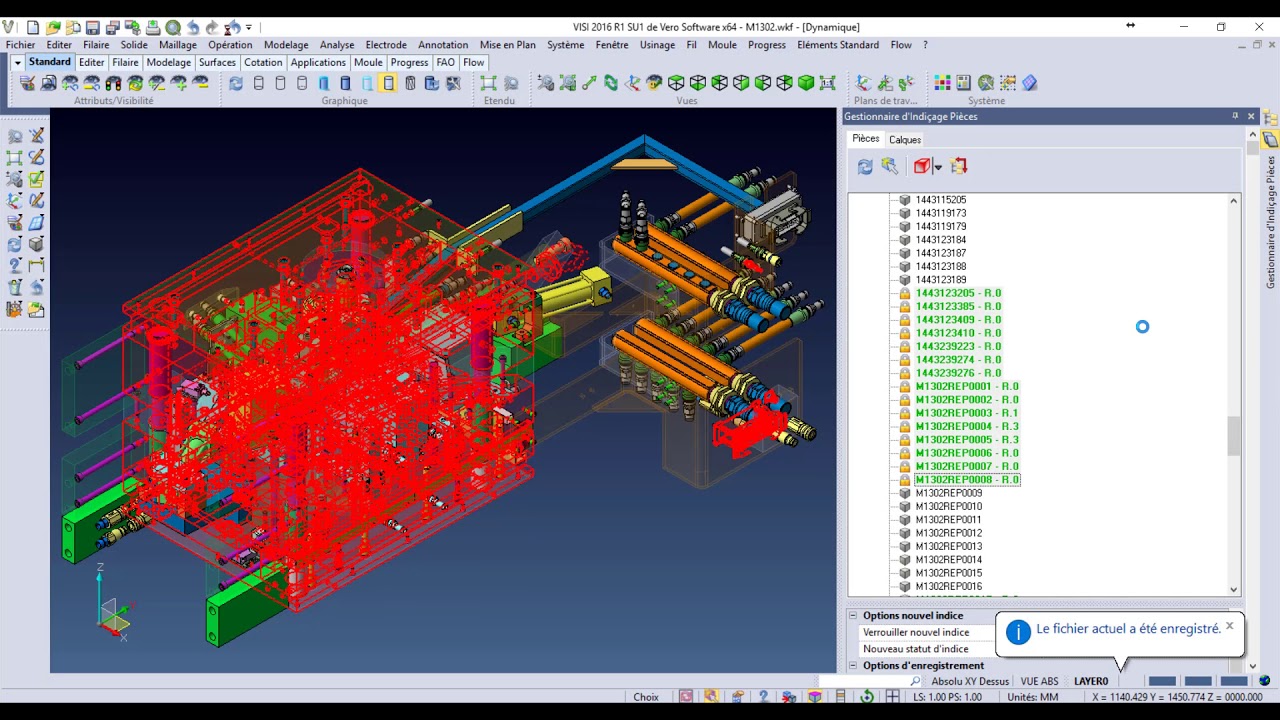
Task: Open the Fichier menu
Action: coord(20,45)
